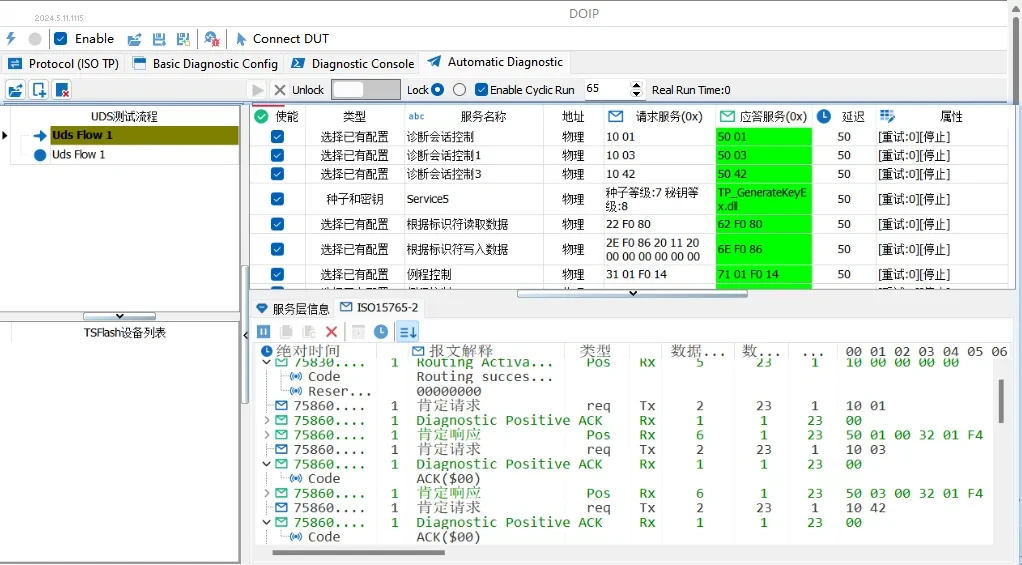Select the unselected radio button beside Lock
The width and height of the screenshot is (1022, 565).
(x=459, y=90)
